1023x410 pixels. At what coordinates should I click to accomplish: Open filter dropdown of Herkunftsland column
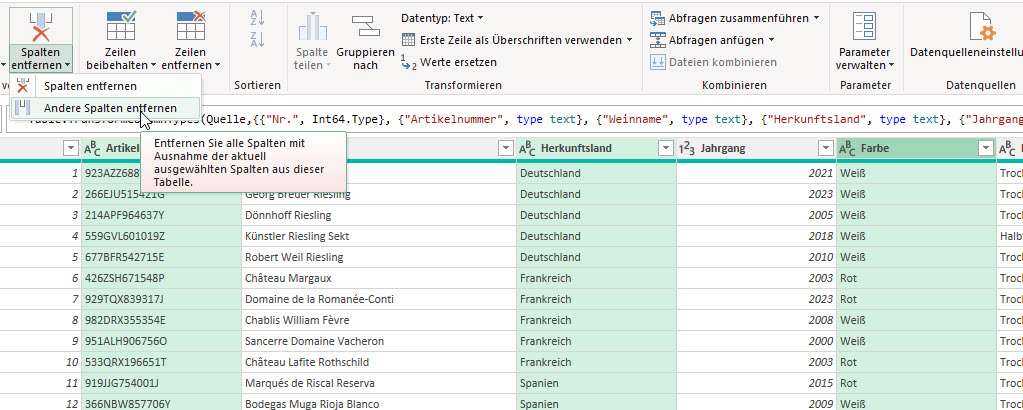[667, 148]
